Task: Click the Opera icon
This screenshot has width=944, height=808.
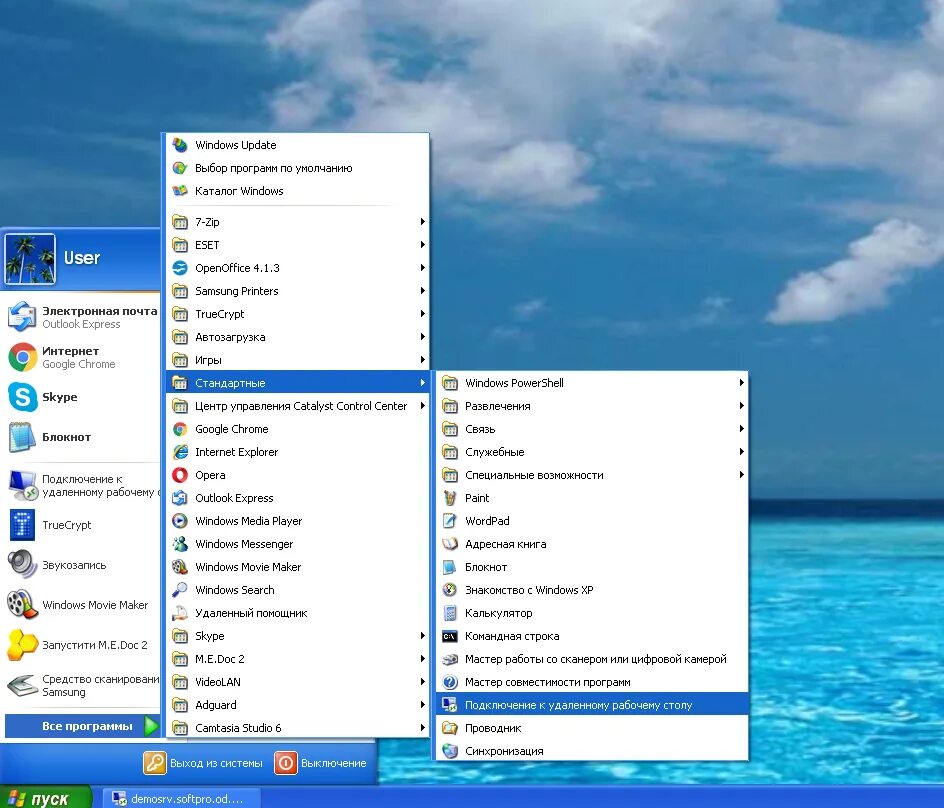Action: point(179,474)
